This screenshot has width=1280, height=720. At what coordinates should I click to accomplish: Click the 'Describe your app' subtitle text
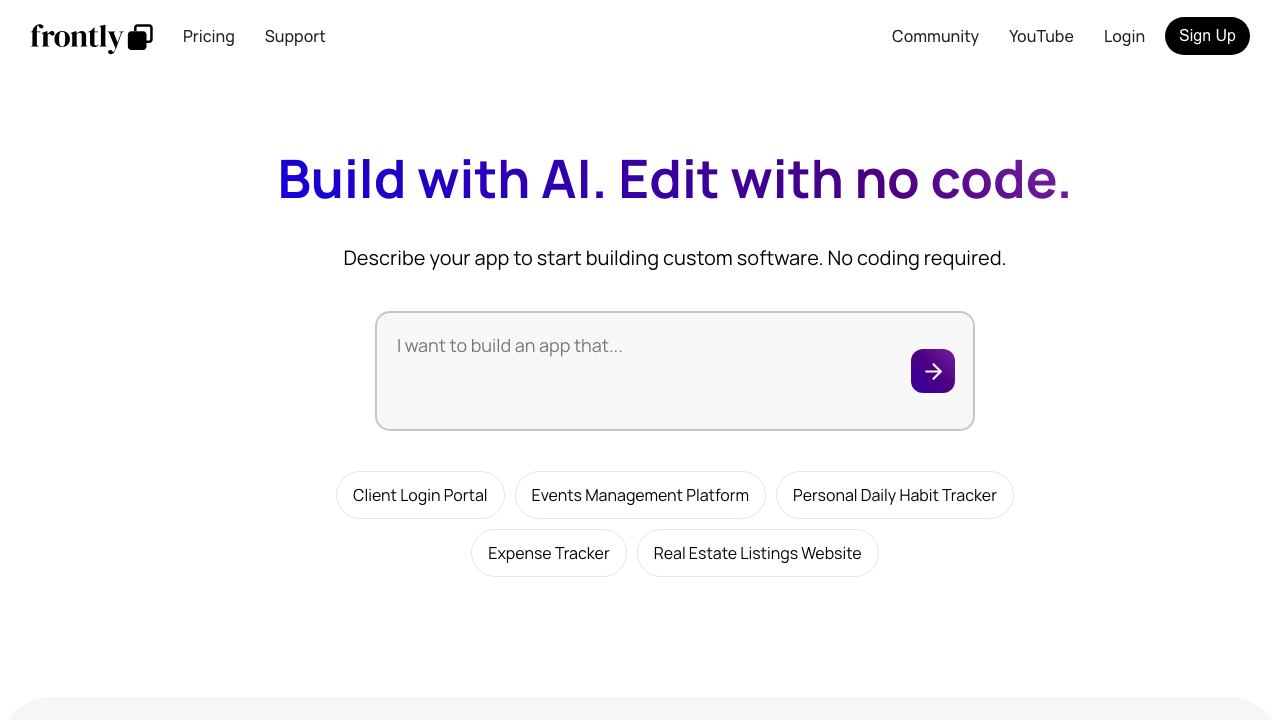click(675, 258)
